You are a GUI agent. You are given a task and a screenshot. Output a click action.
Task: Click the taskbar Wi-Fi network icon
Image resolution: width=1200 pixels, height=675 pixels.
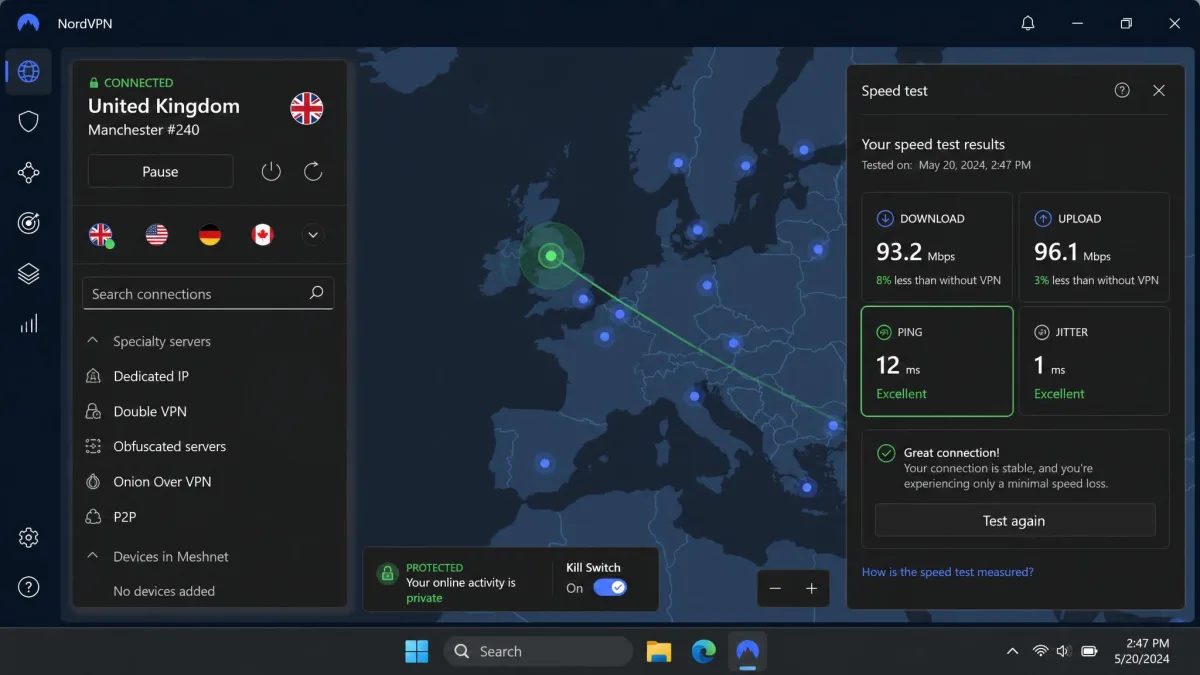click(1040, 651)
